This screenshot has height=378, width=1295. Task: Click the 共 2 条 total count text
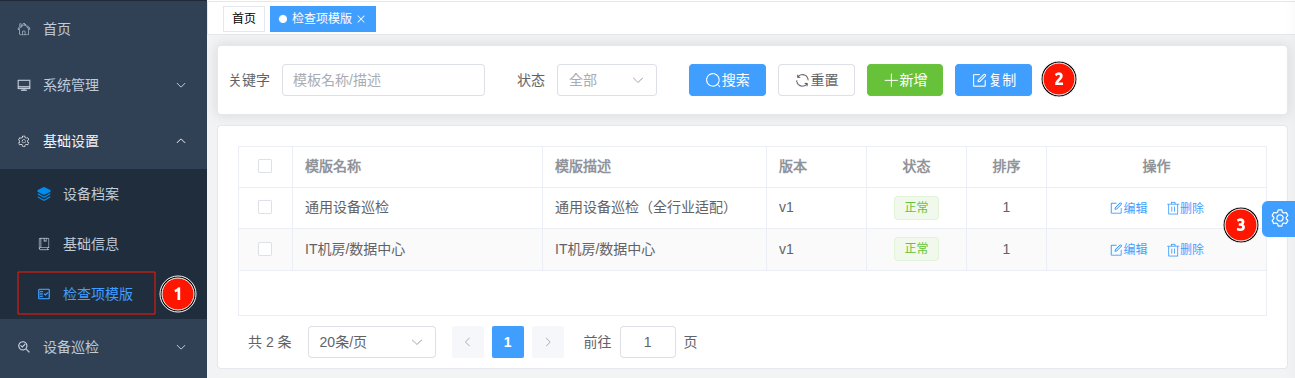(270, 342)
